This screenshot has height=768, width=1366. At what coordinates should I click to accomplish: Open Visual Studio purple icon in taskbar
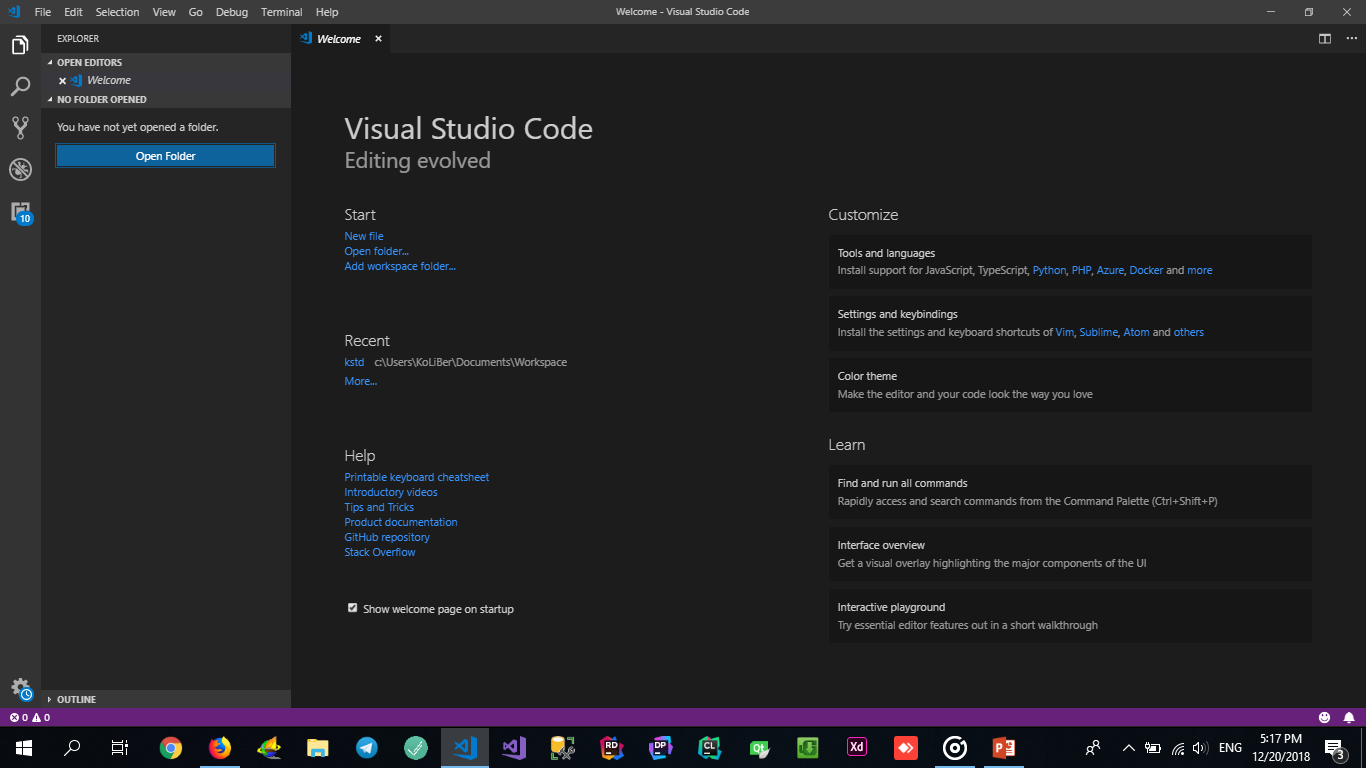click(x=514, y=747)
